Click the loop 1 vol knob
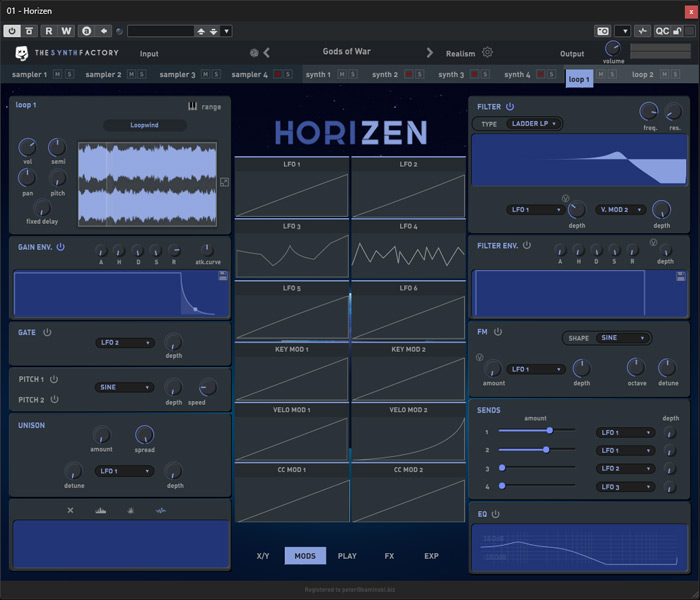This screenshot has height=600, width=700. point(28,147)
